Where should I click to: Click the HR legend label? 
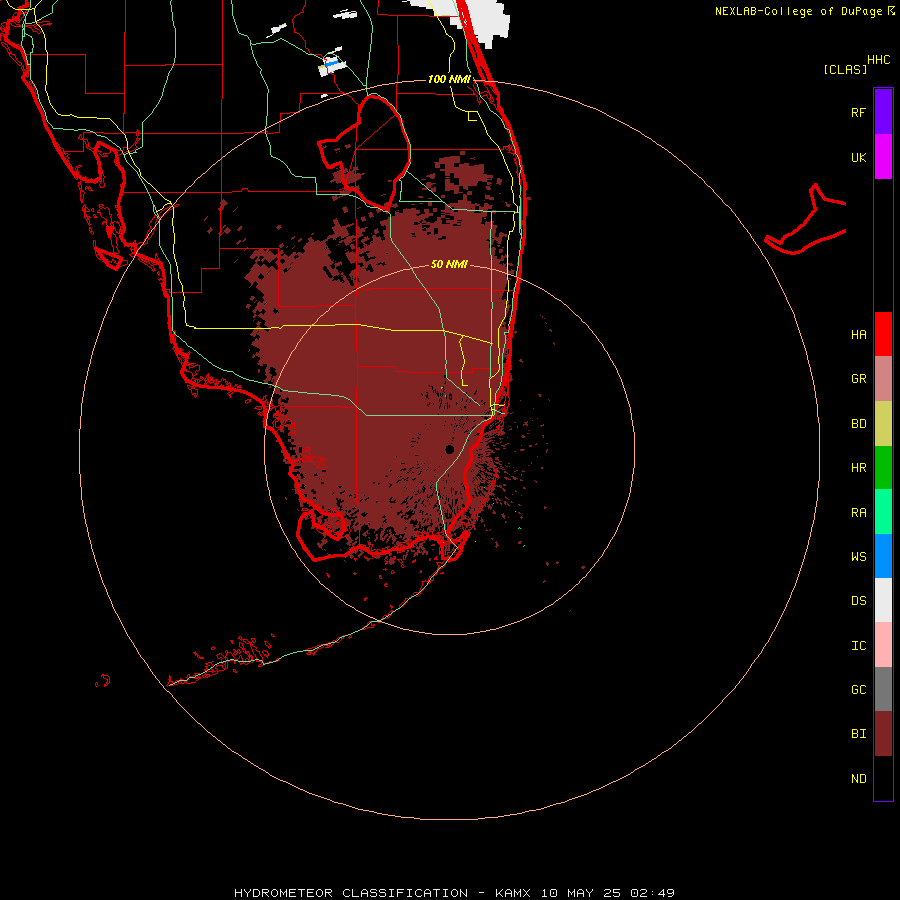[x=858, y=468]
